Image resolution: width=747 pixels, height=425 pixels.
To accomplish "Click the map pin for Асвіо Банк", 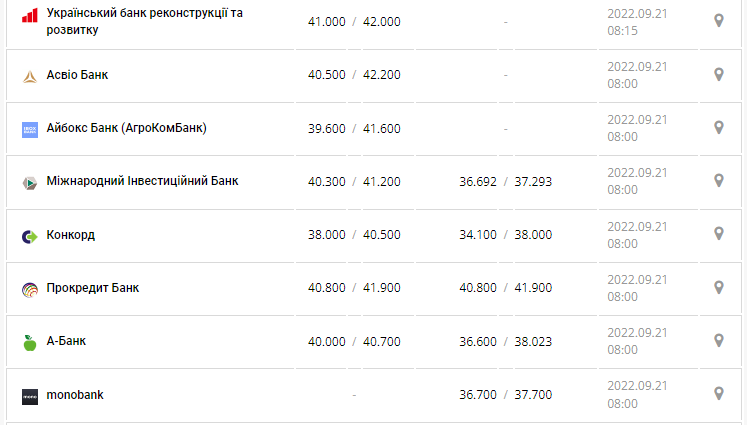I will click(718, 75).
